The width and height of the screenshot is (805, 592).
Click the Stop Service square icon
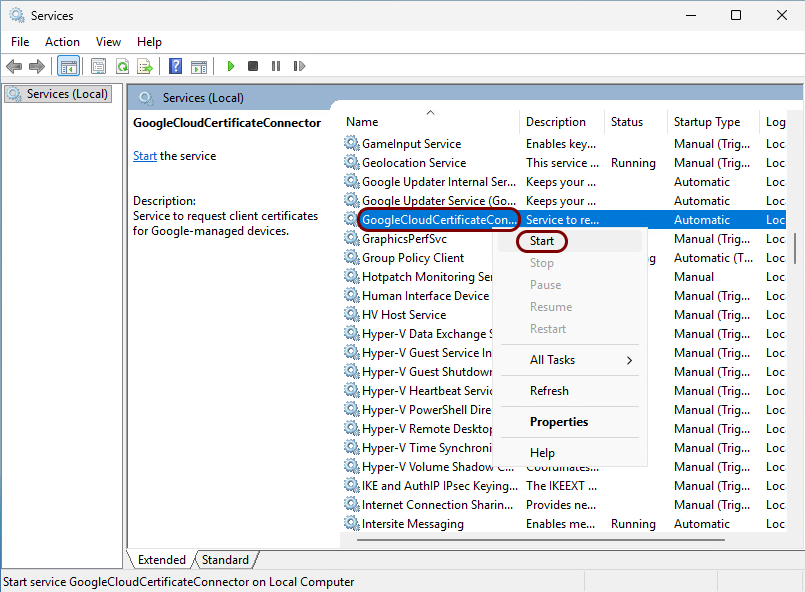(x=253, y=66)
